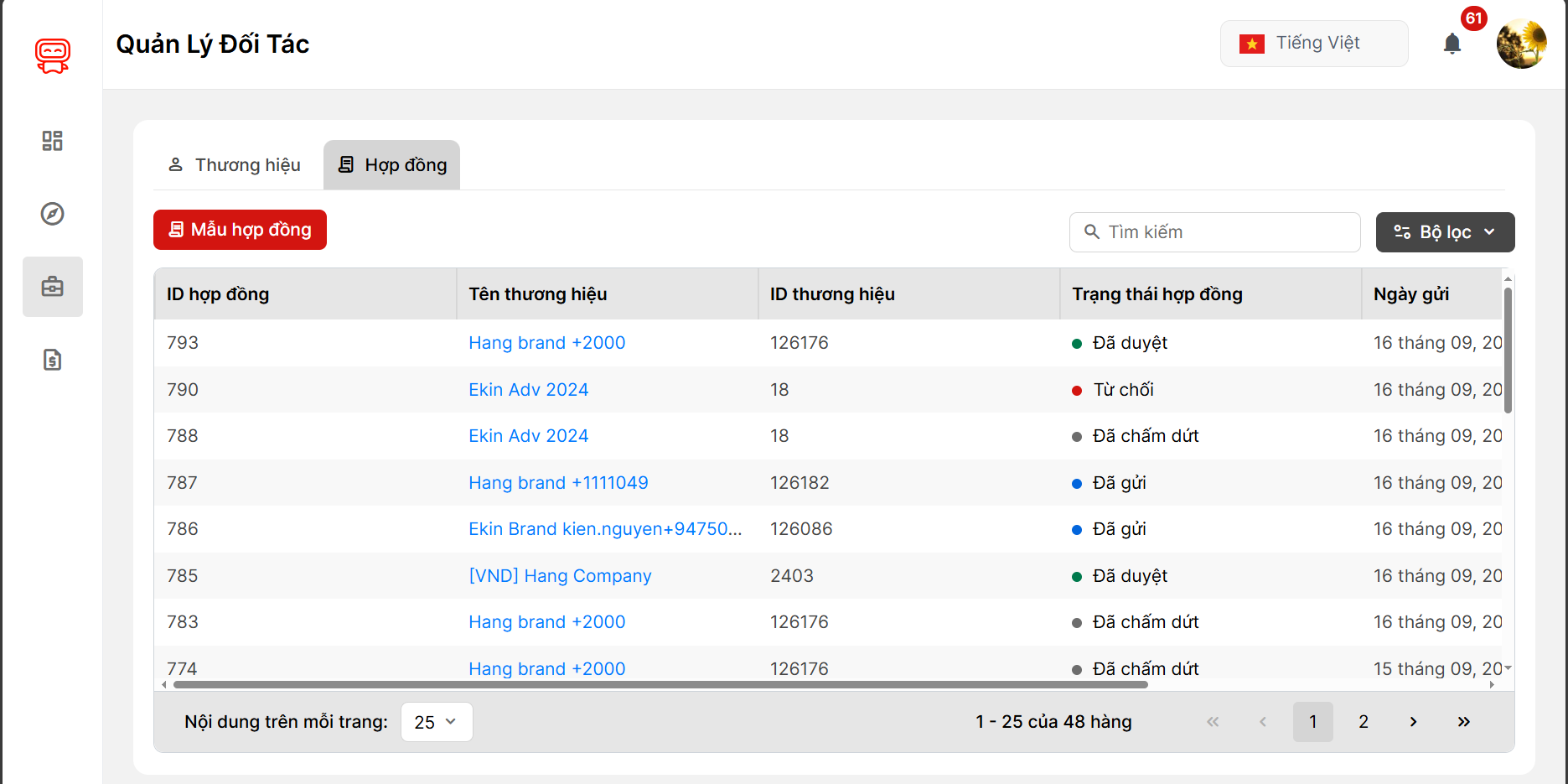The height and width of the screenshot is (784, 1568).
Task: Click the user profile avatar
Action: [x=1521, y=44]
